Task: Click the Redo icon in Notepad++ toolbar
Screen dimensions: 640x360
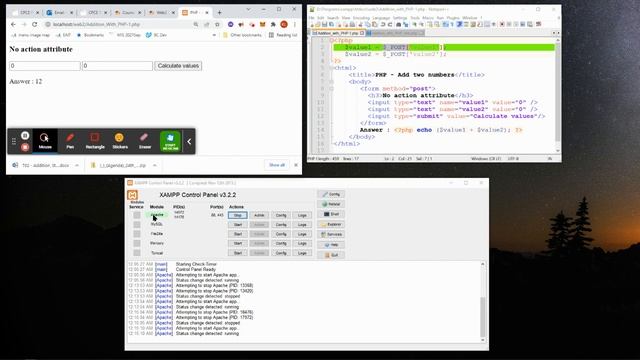Action: pos(390,24)
